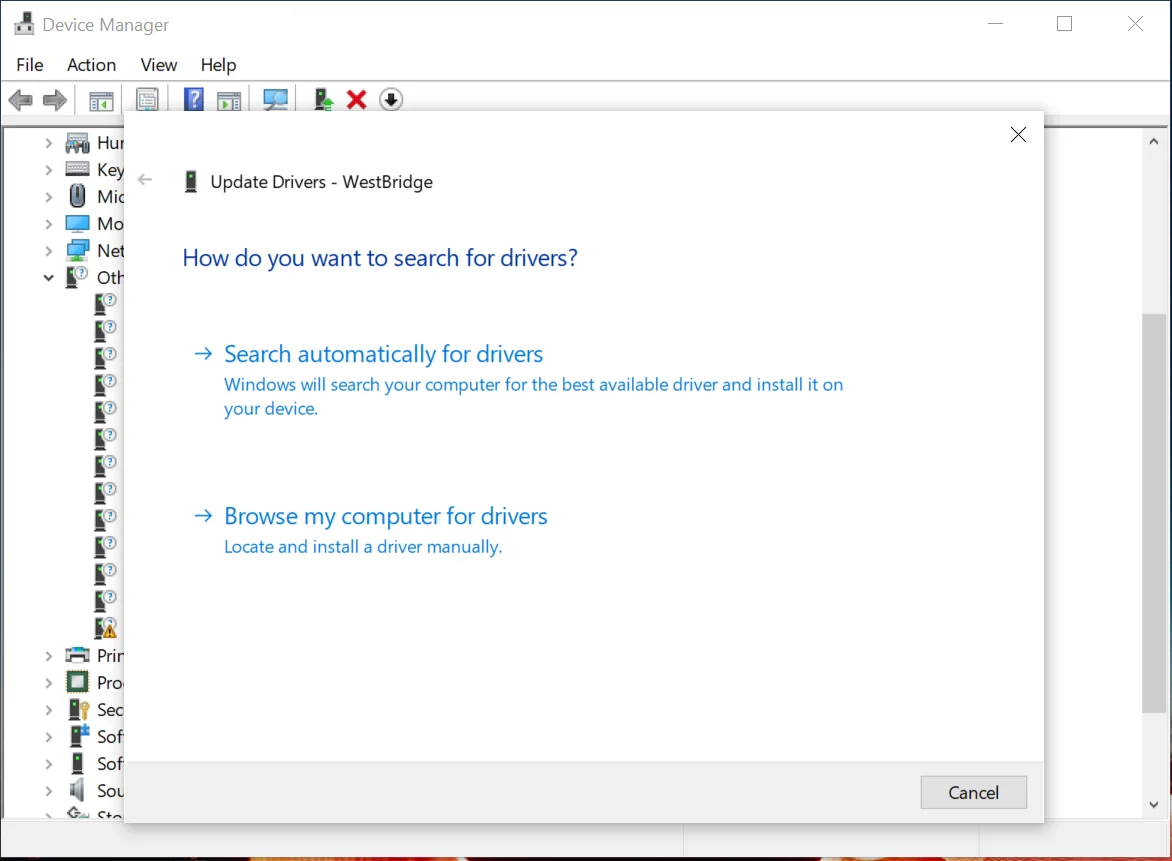The height and width of the screenshot is (861, 1172).
Task: Expand the Mice tree node
Action: pyautogui.click(x=49, y=197)
